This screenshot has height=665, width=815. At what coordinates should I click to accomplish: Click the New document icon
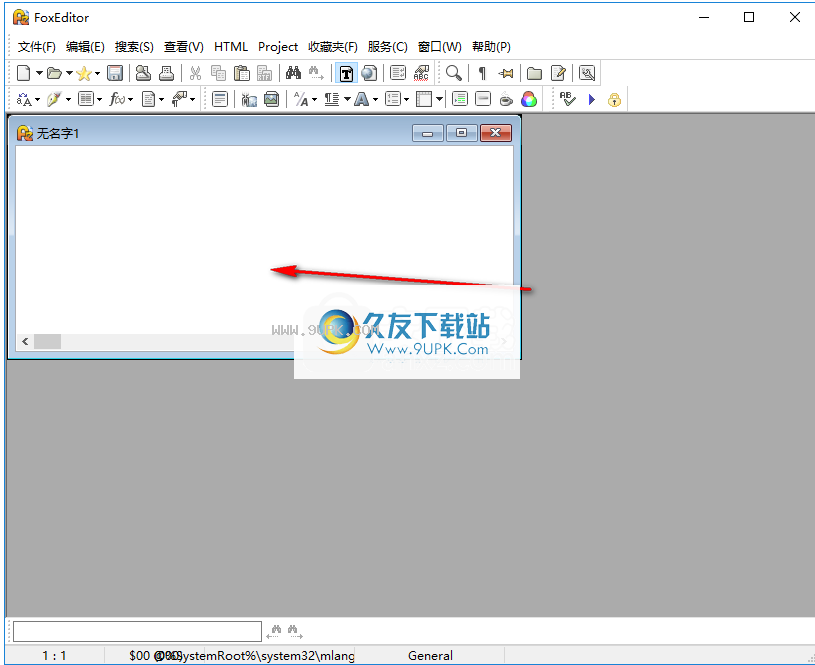(x=23, y=73)
